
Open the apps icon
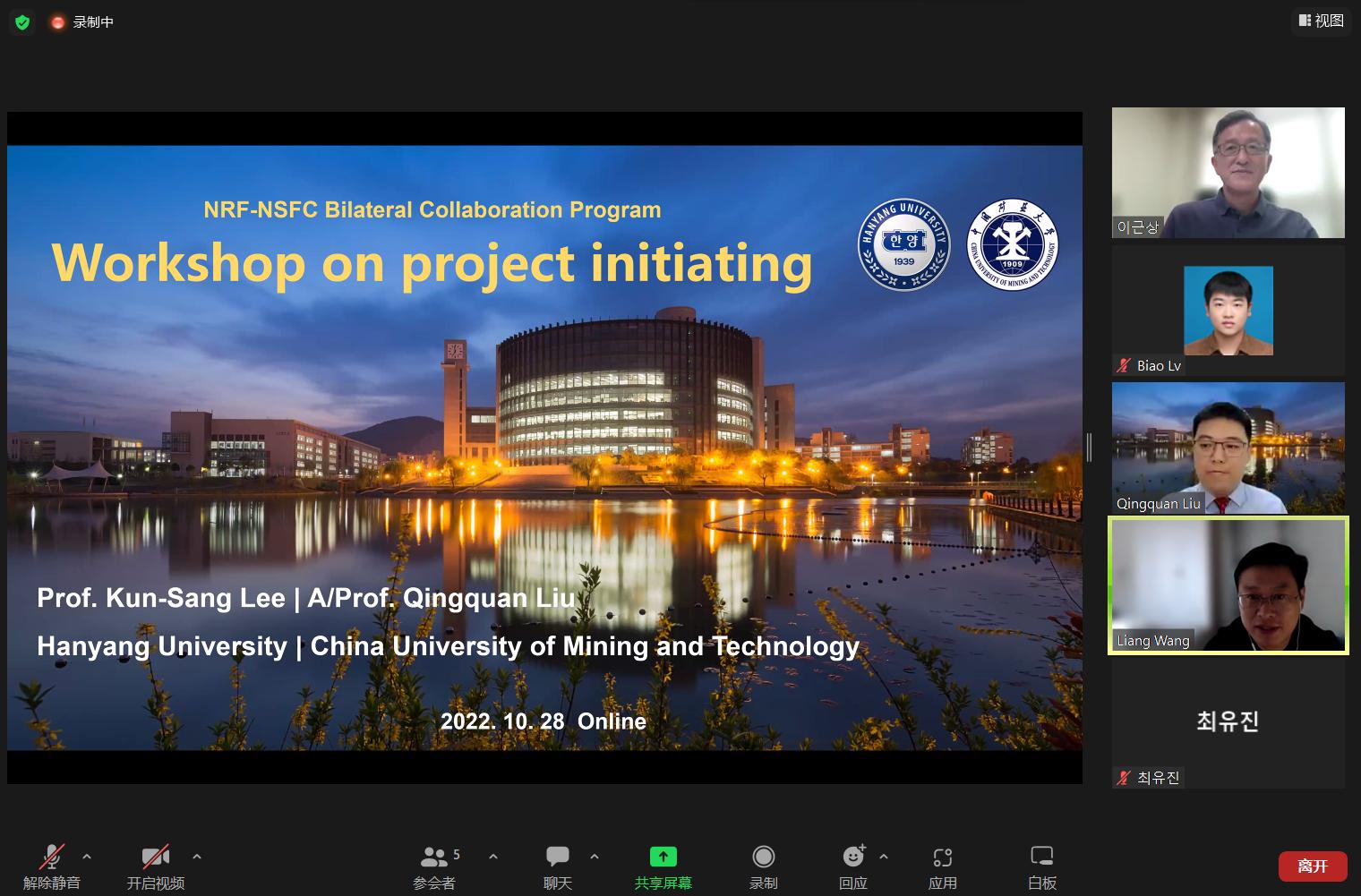(942, 858)
